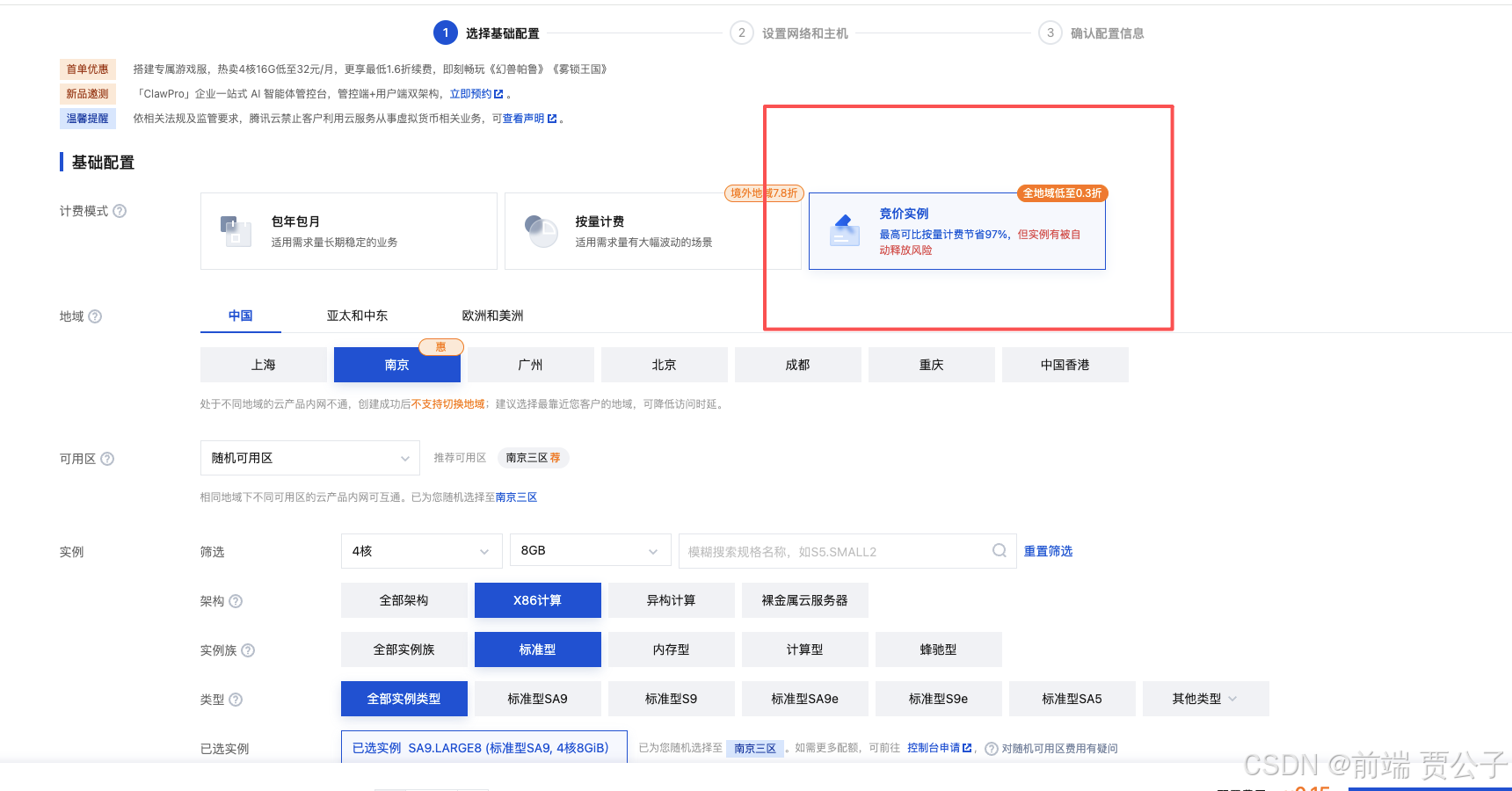This screenshot has width=1512, height=791.
Task: Select 标准型SA9 type
Action: (x=538, y=699)
